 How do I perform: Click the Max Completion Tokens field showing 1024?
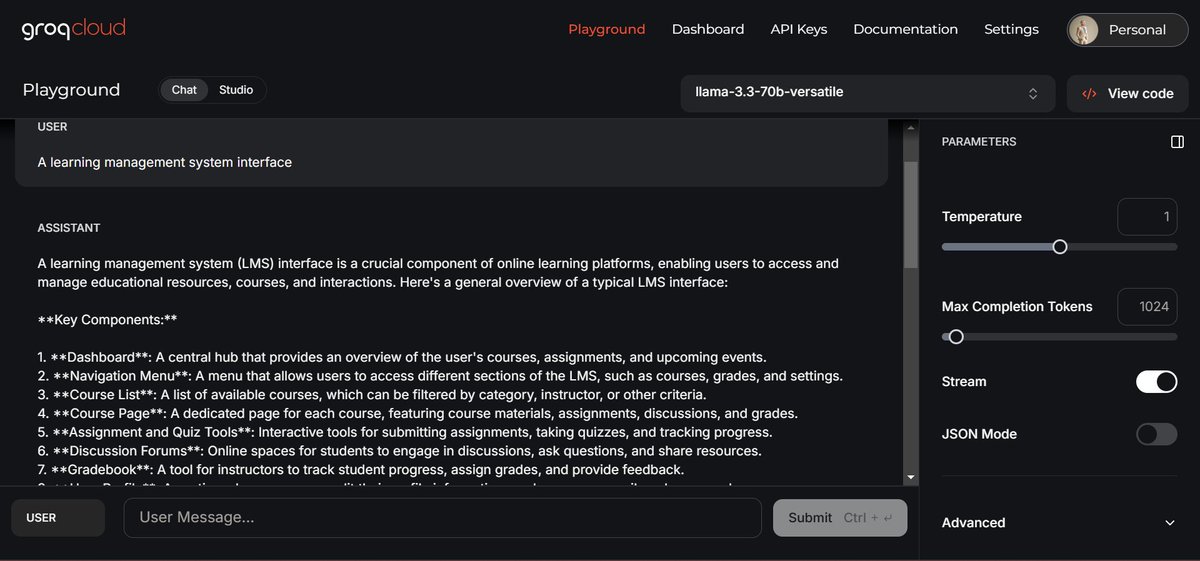click(1147, 307)
